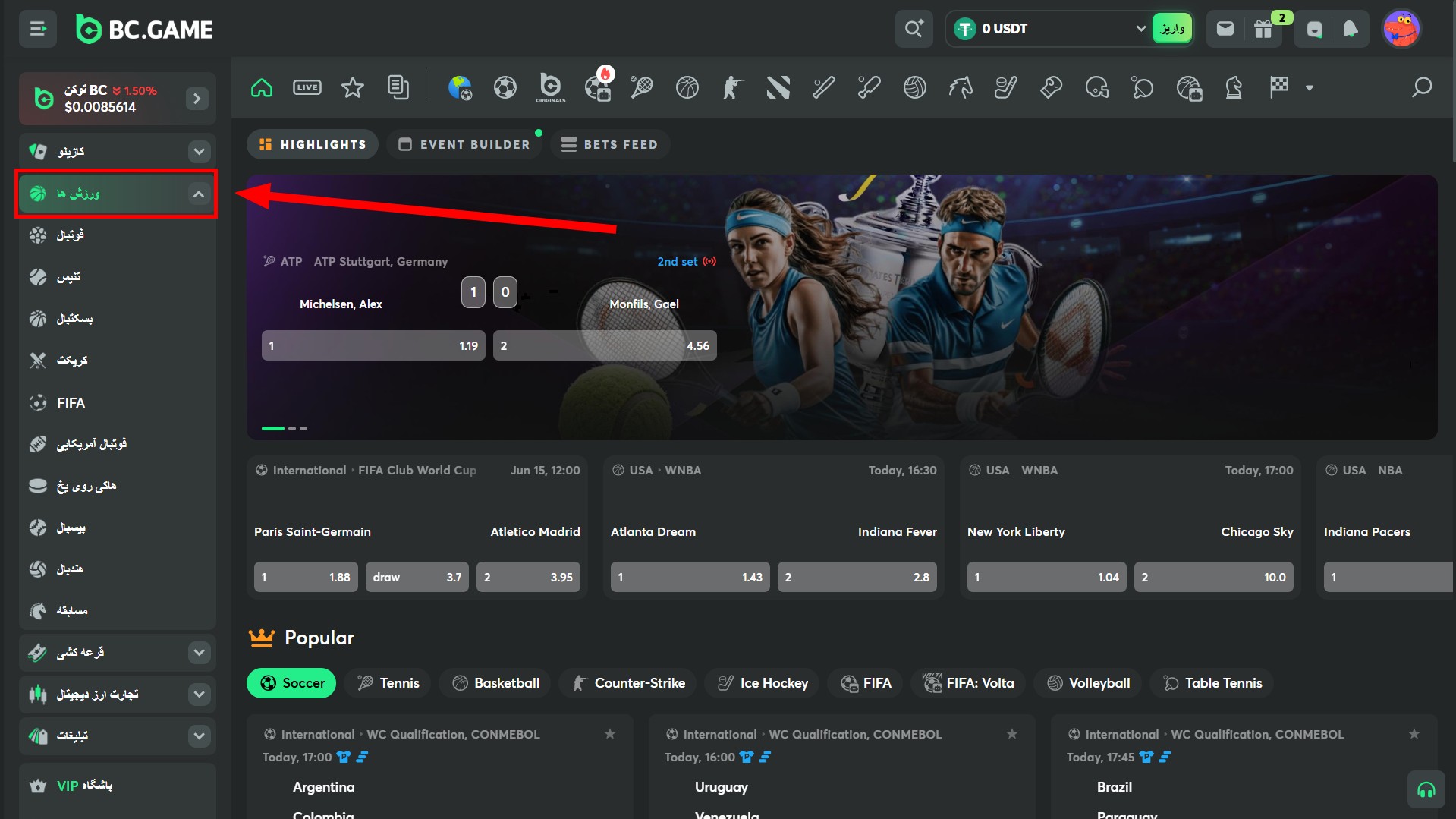Select the Counter-Strike shooter icon

click(732, 87)
